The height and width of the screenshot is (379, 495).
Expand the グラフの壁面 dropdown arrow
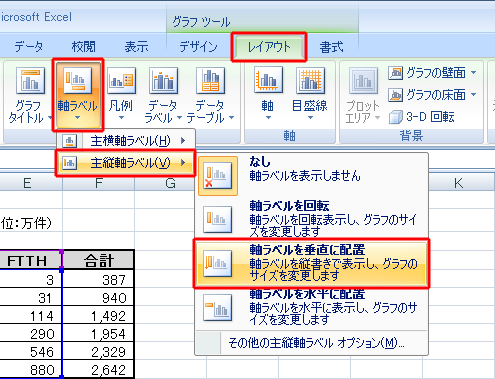click(x=474, y=72)
